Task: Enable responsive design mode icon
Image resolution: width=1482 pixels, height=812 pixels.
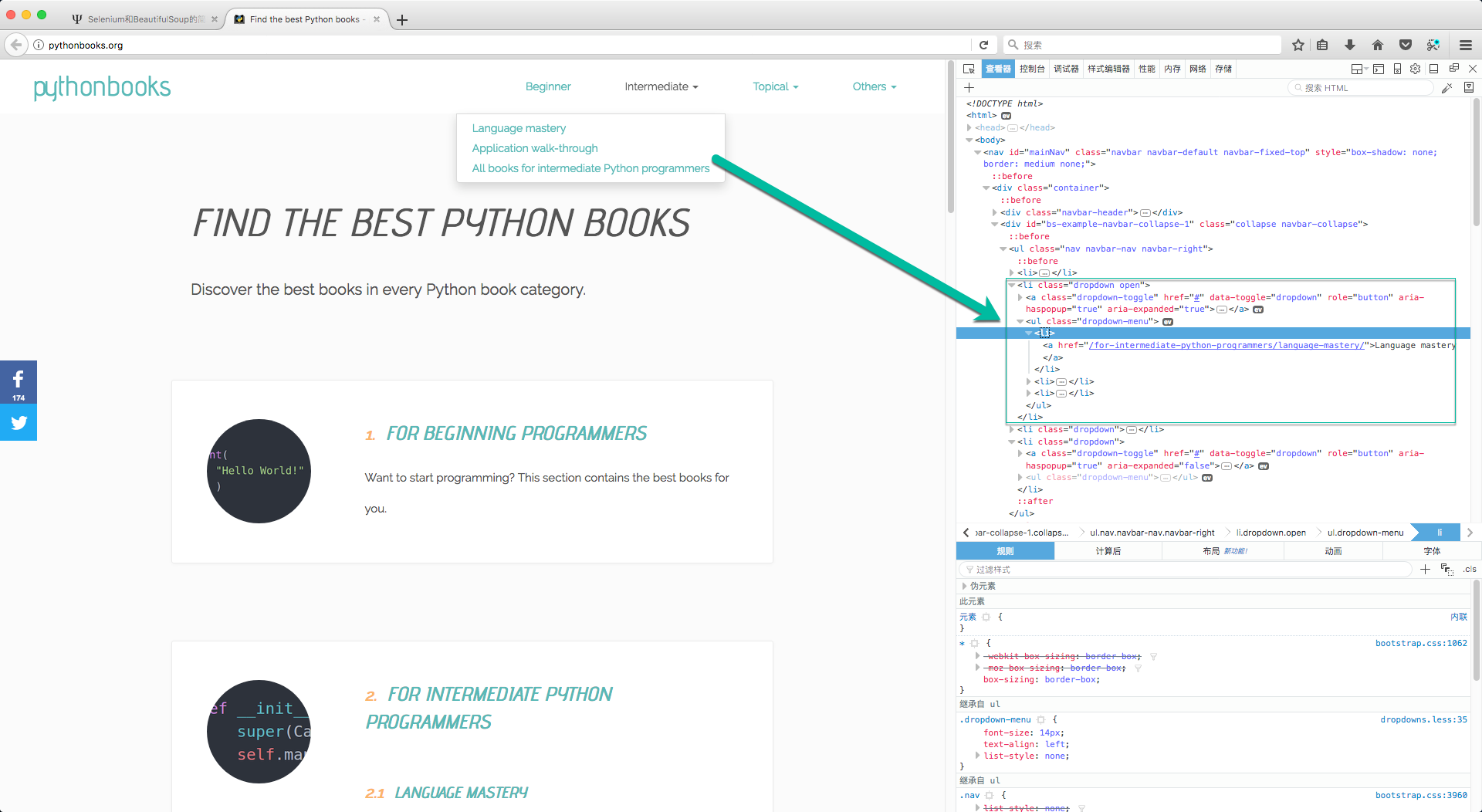Action: coord(1397,69)
